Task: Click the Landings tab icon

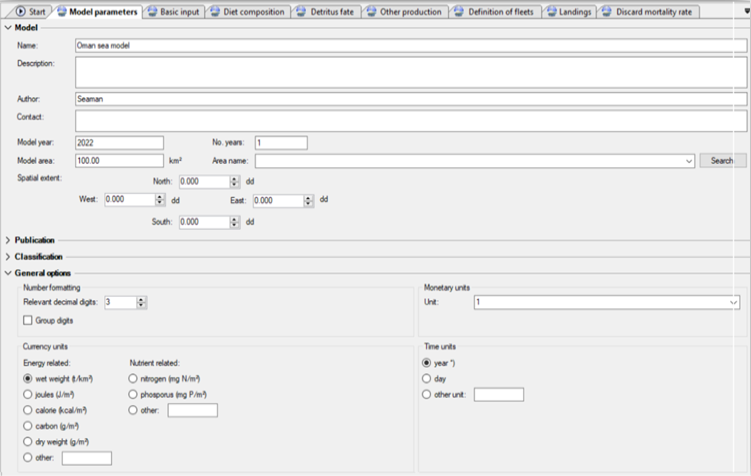Action: coord(552,11)
